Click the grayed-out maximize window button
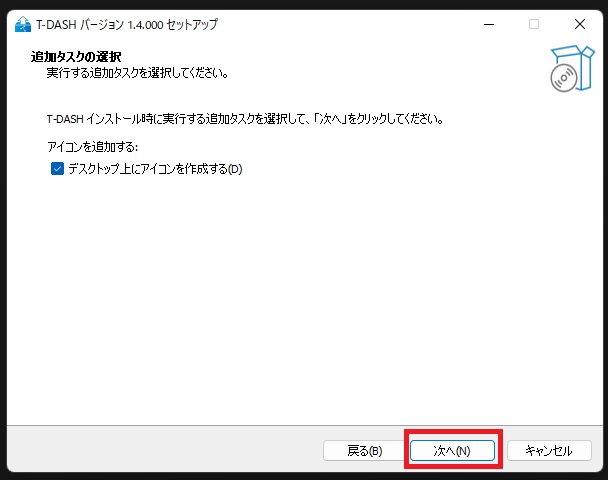The width and height of the screenshot is (608, 480). pos(534,24)
